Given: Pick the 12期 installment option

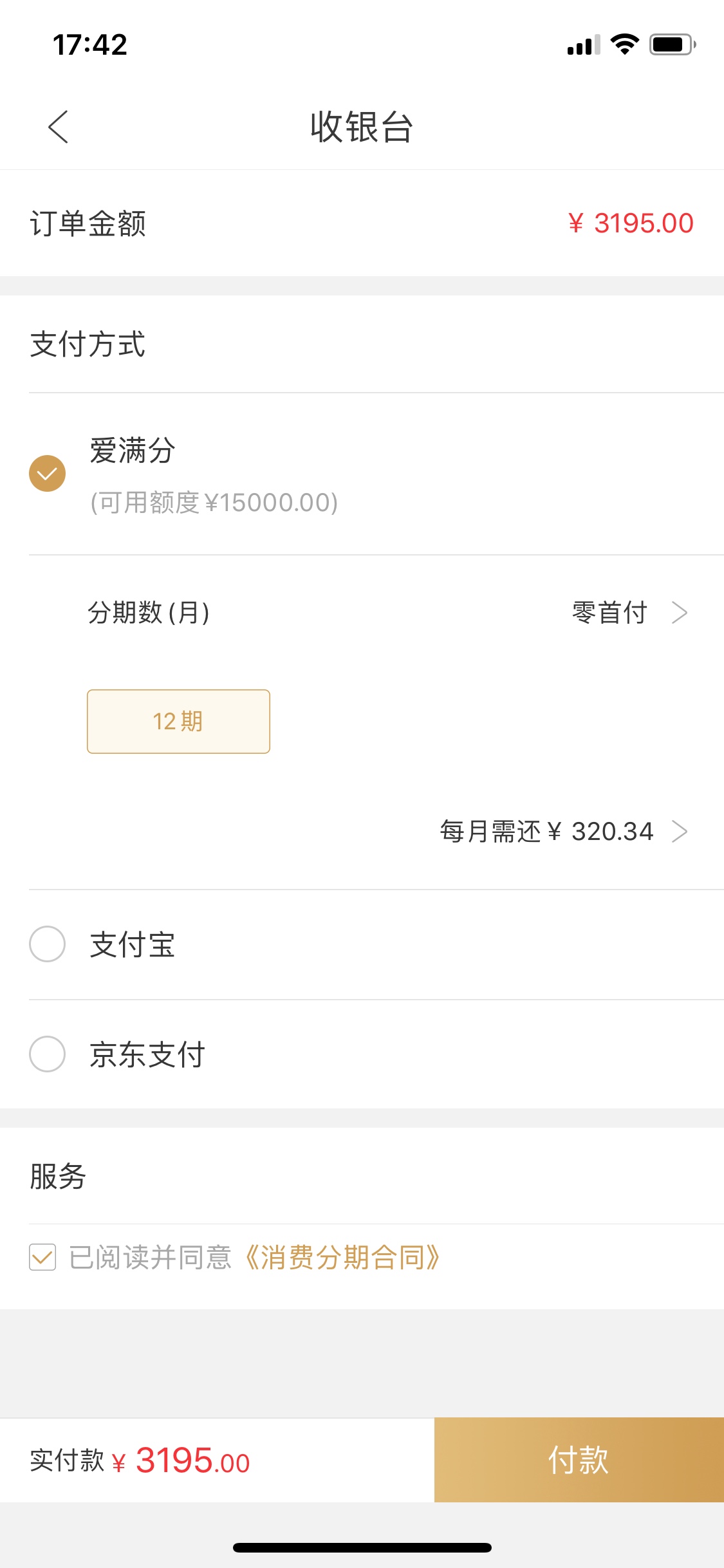Looking at the screenshot, I should coord(178,722).
